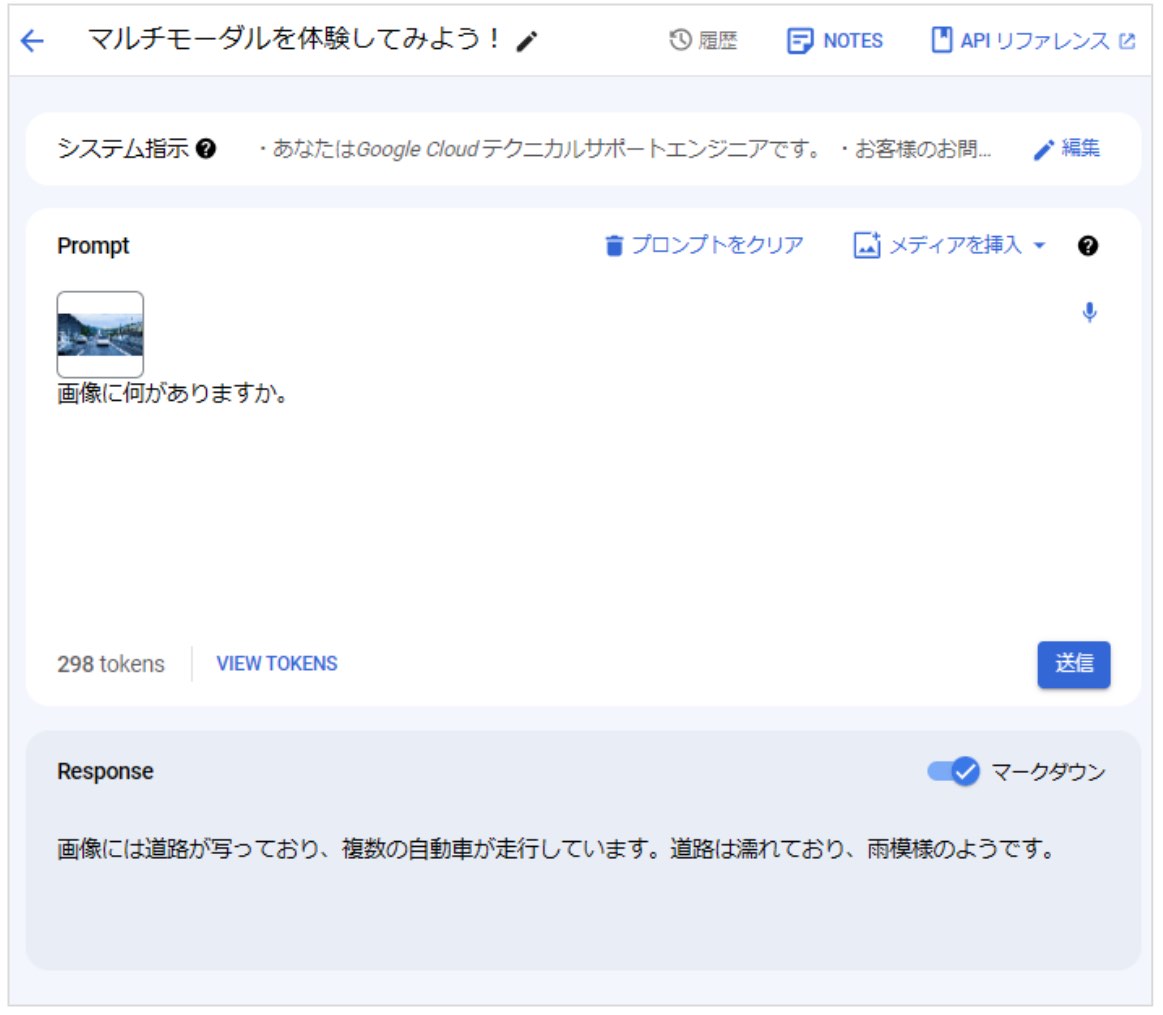Click the prompt text 画像に何がありますか。
Screen dimensions: 1163x1015
coord(173,394)
